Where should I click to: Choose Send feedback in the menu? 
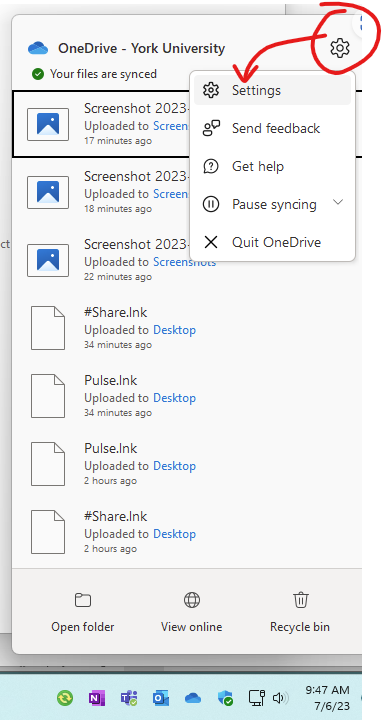point(272,128)
